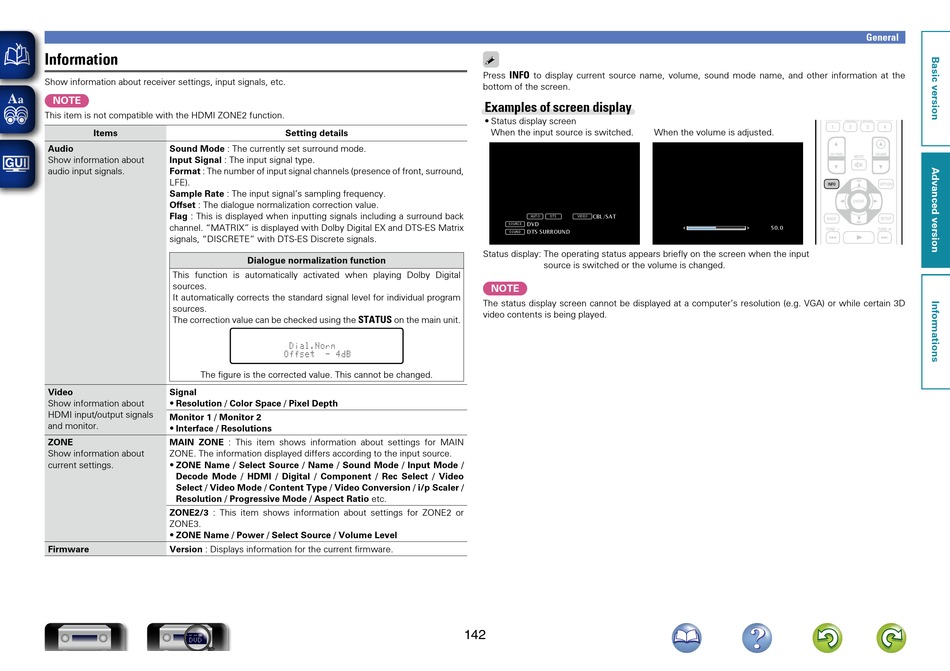950x671 pixels.
Task: Click the remote control DVD receiver image
Action: pos(188,636)
